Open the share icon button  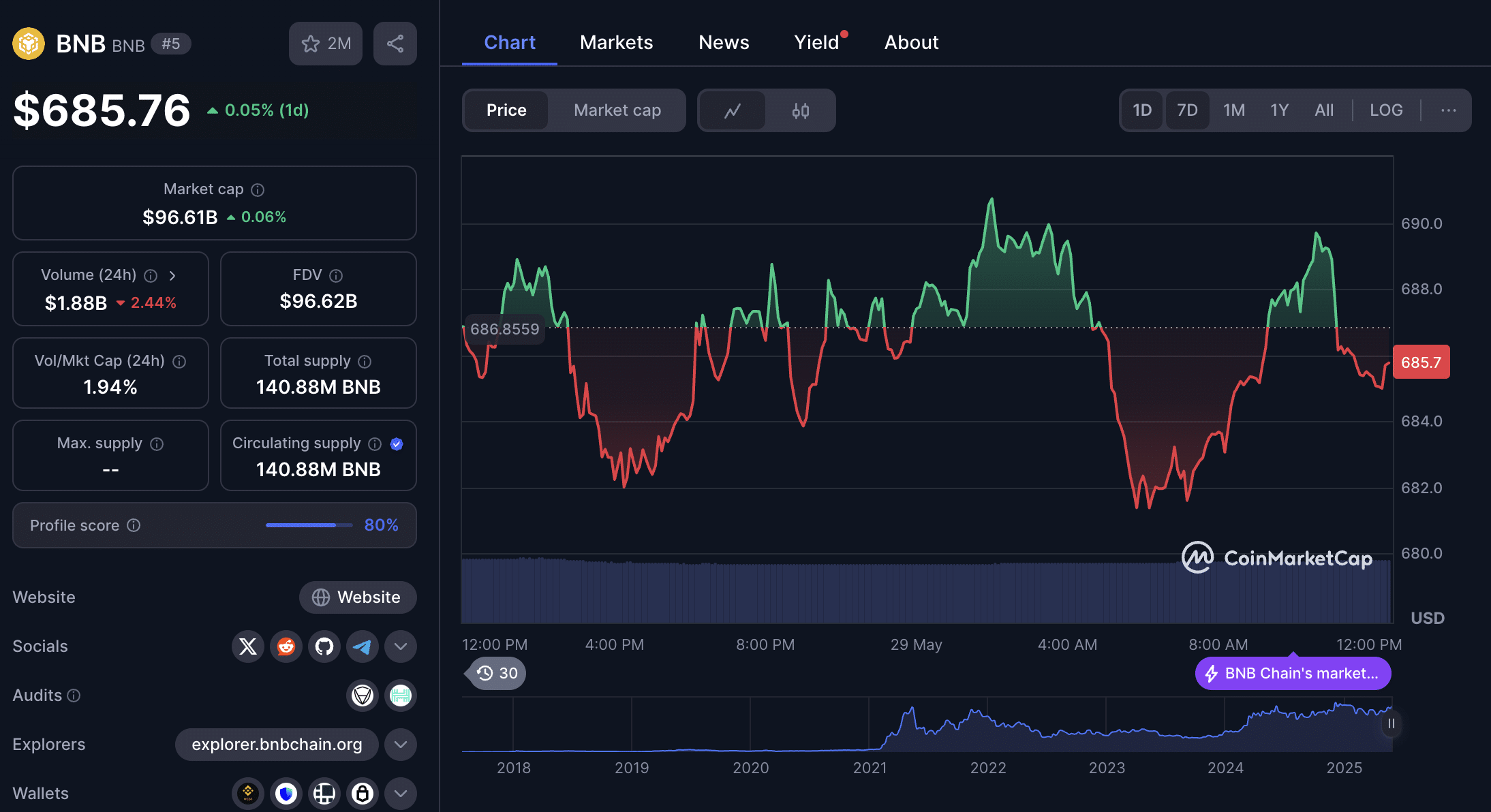[395, 44]
